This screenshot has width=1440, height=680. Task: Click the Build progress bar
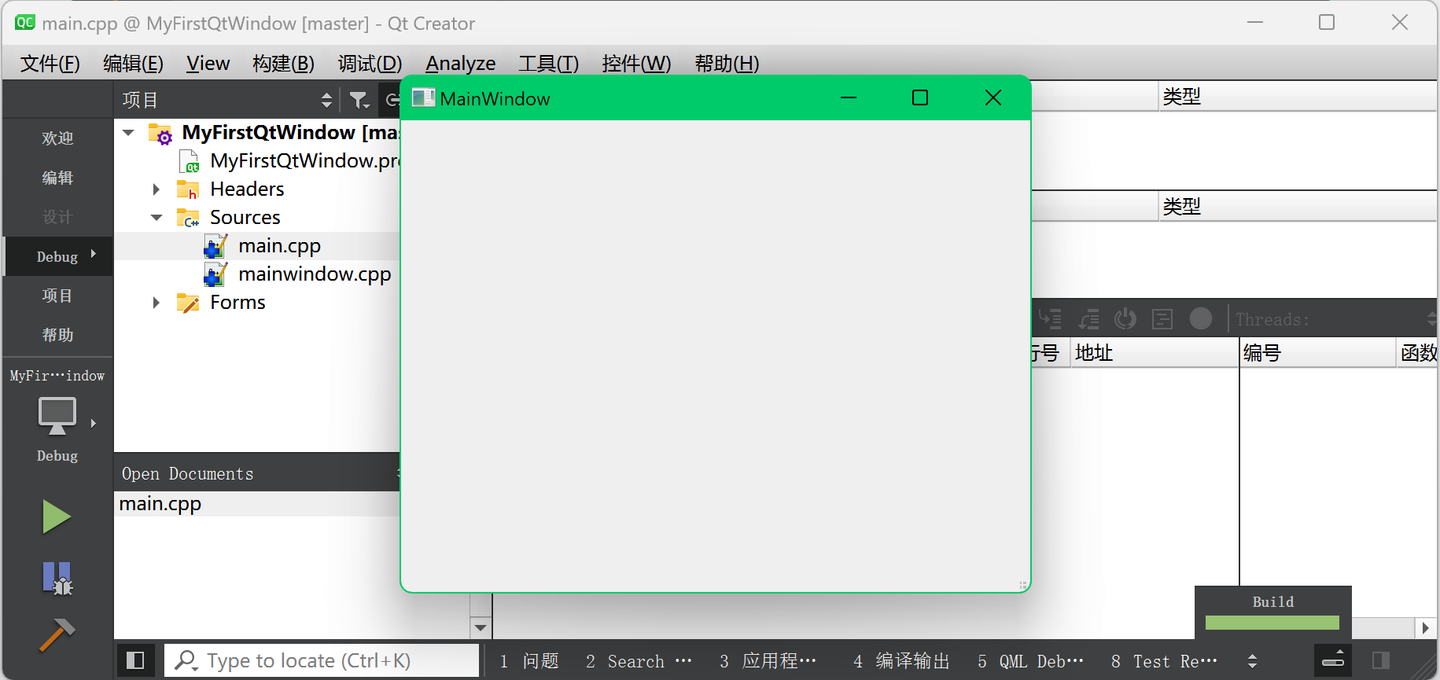(1271, 621)
